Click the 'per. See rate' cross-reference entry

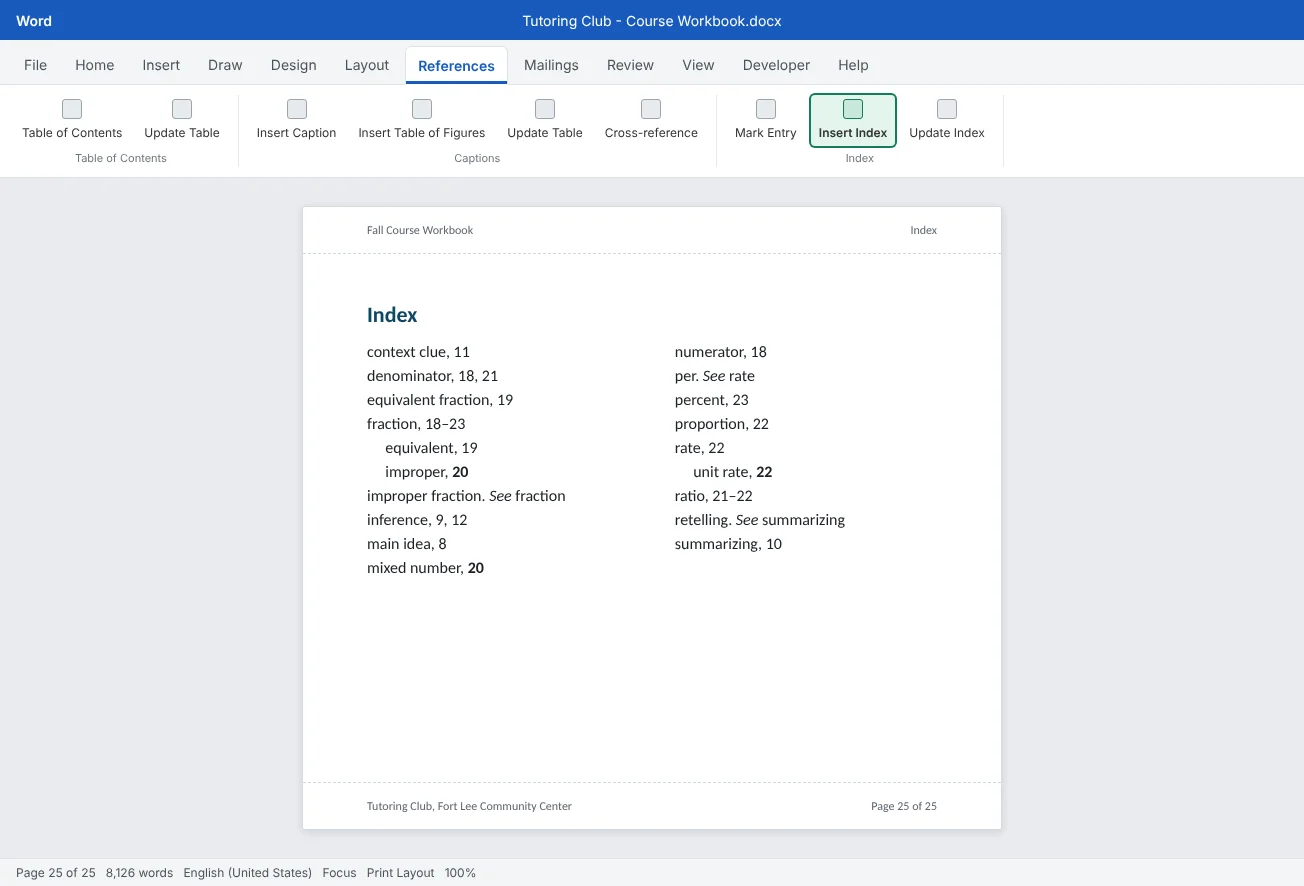point(715,376)
